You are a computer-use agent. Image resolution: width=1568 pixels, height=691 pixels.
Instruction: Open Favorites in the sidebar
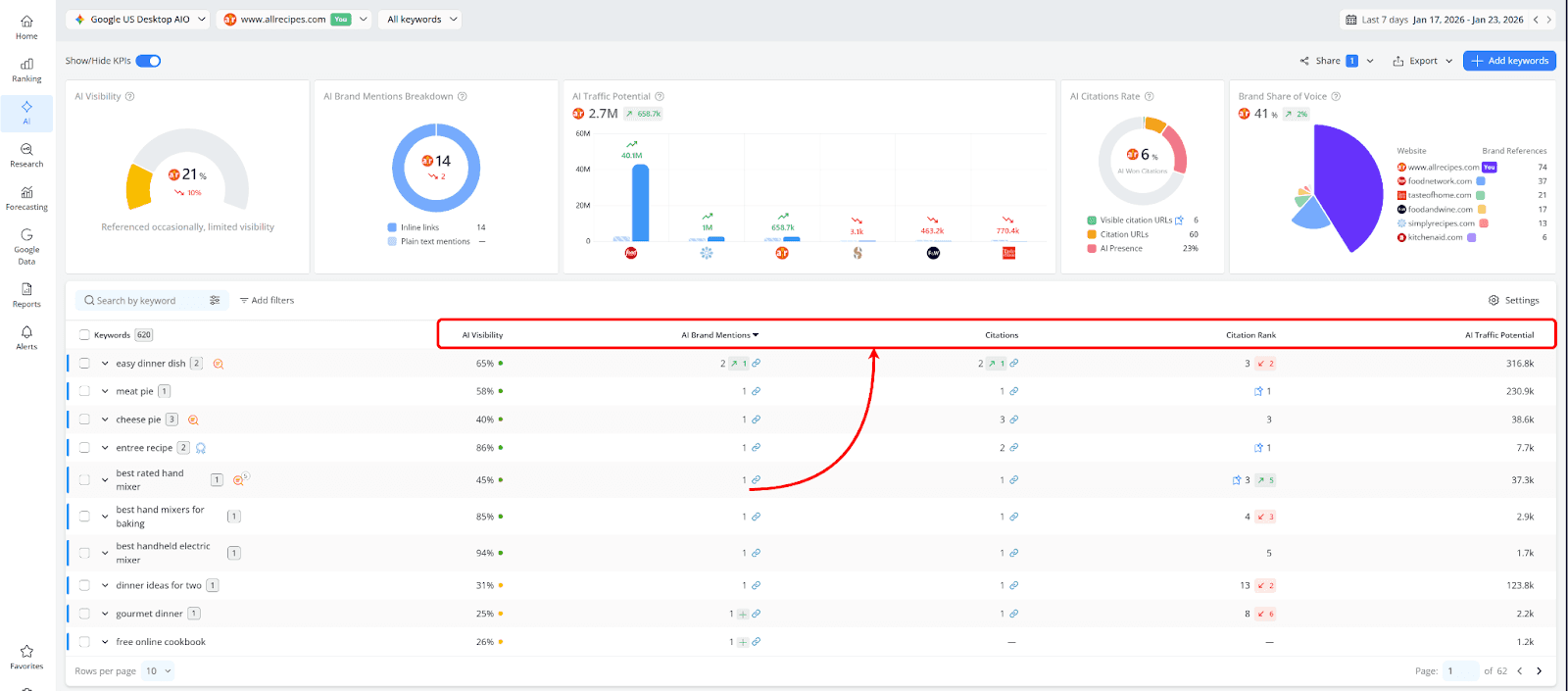26,657
